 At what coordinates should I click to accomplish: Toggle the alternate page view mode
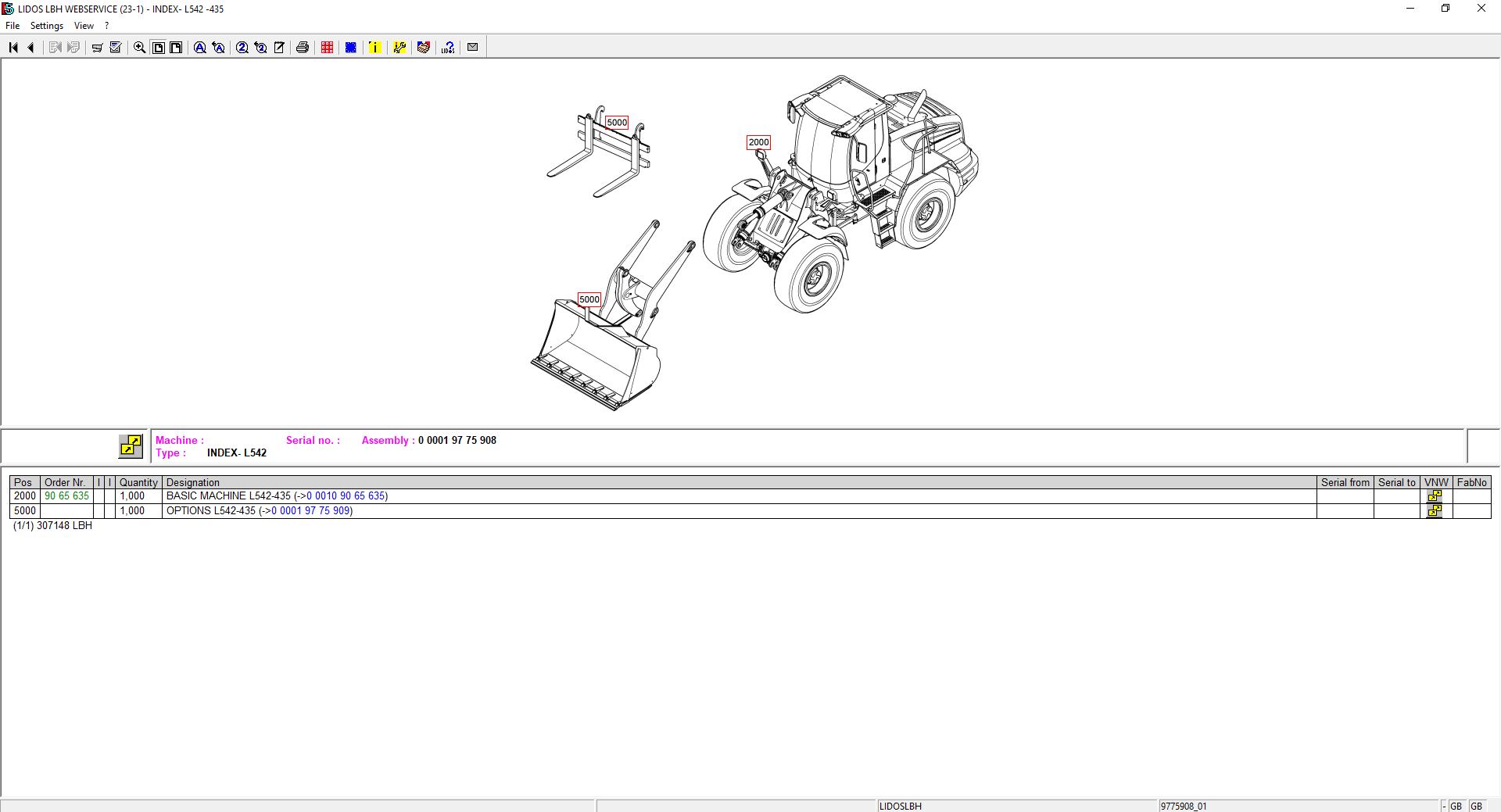point(176,47)
